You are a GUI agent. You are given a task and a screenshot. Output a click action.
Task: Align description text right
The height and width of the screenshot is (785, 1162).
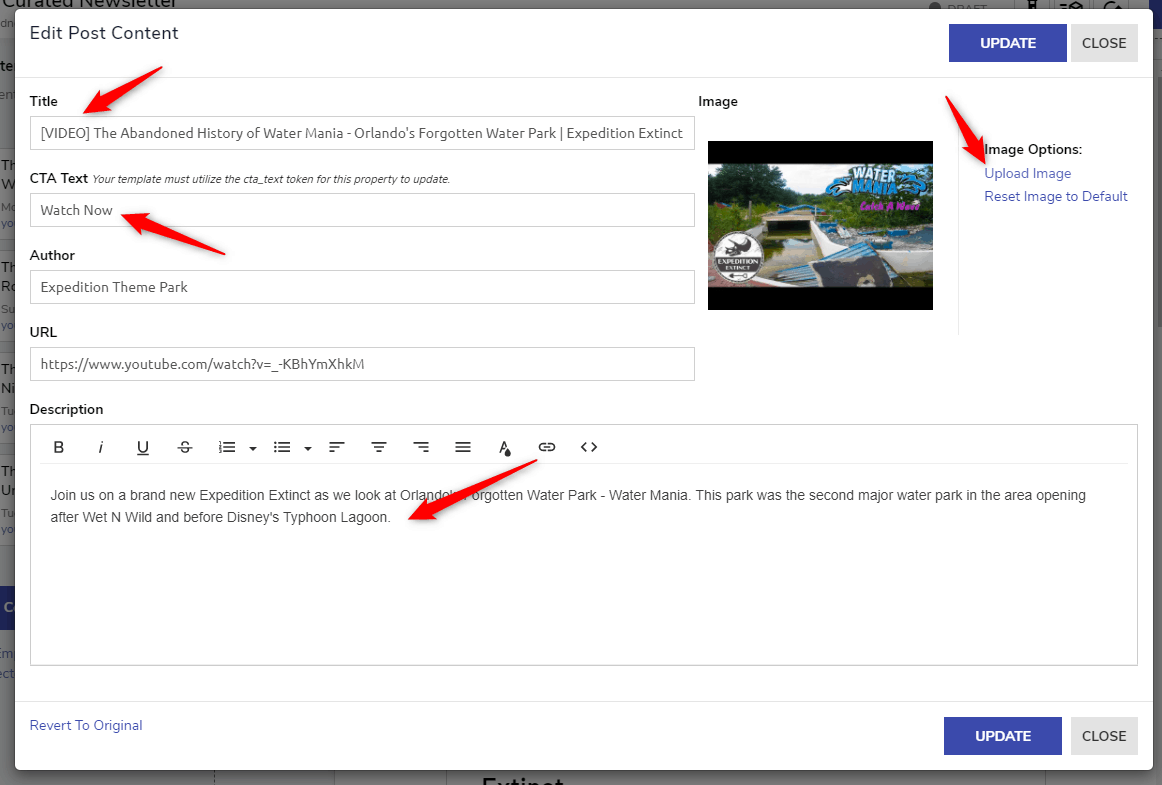pyautogui.click(x=421, y=447)
